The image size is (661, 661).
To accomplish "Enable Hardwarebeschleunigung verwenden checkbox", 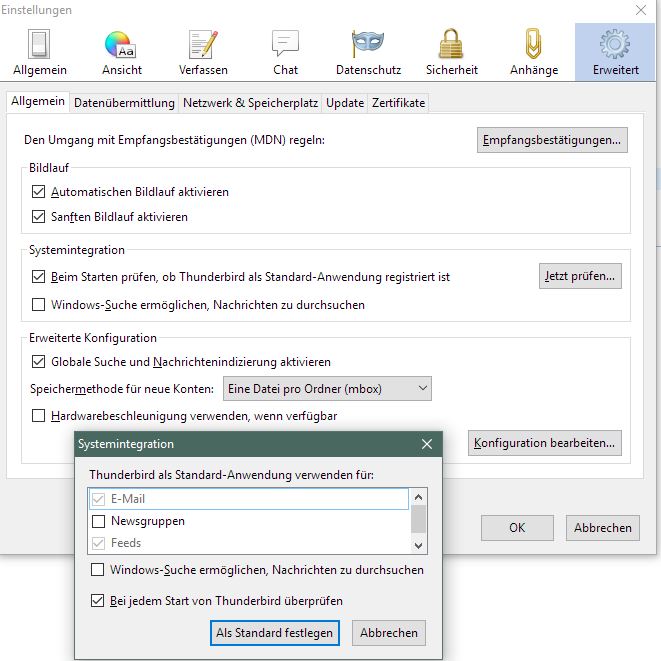I will (38, 416).
